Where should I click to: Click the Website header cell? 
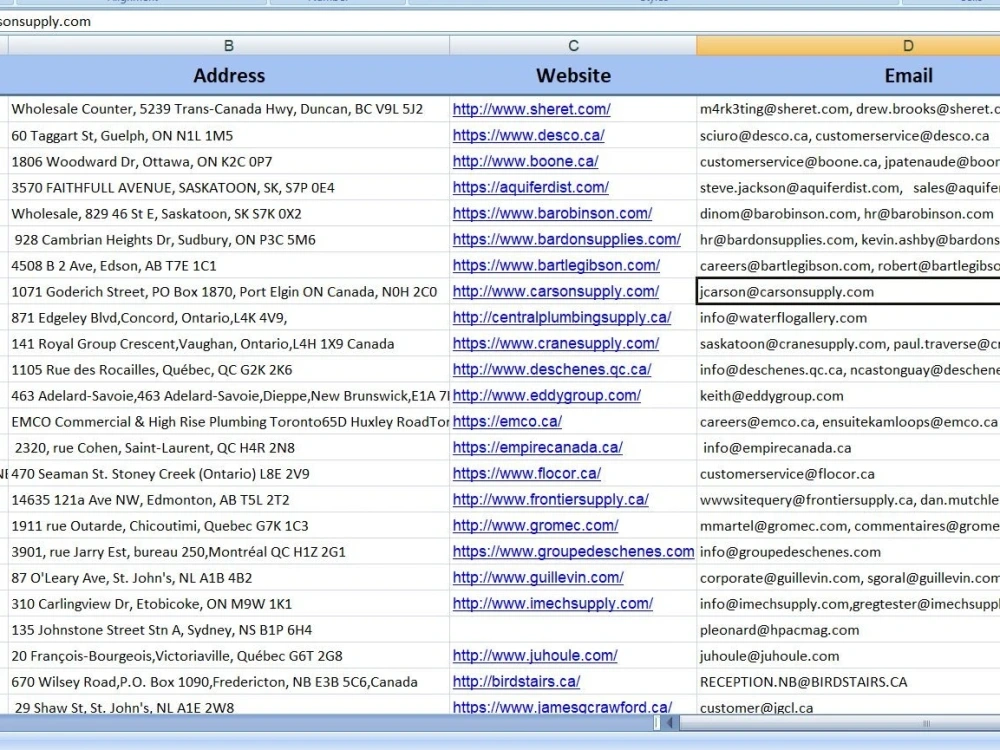coord(573,75)
